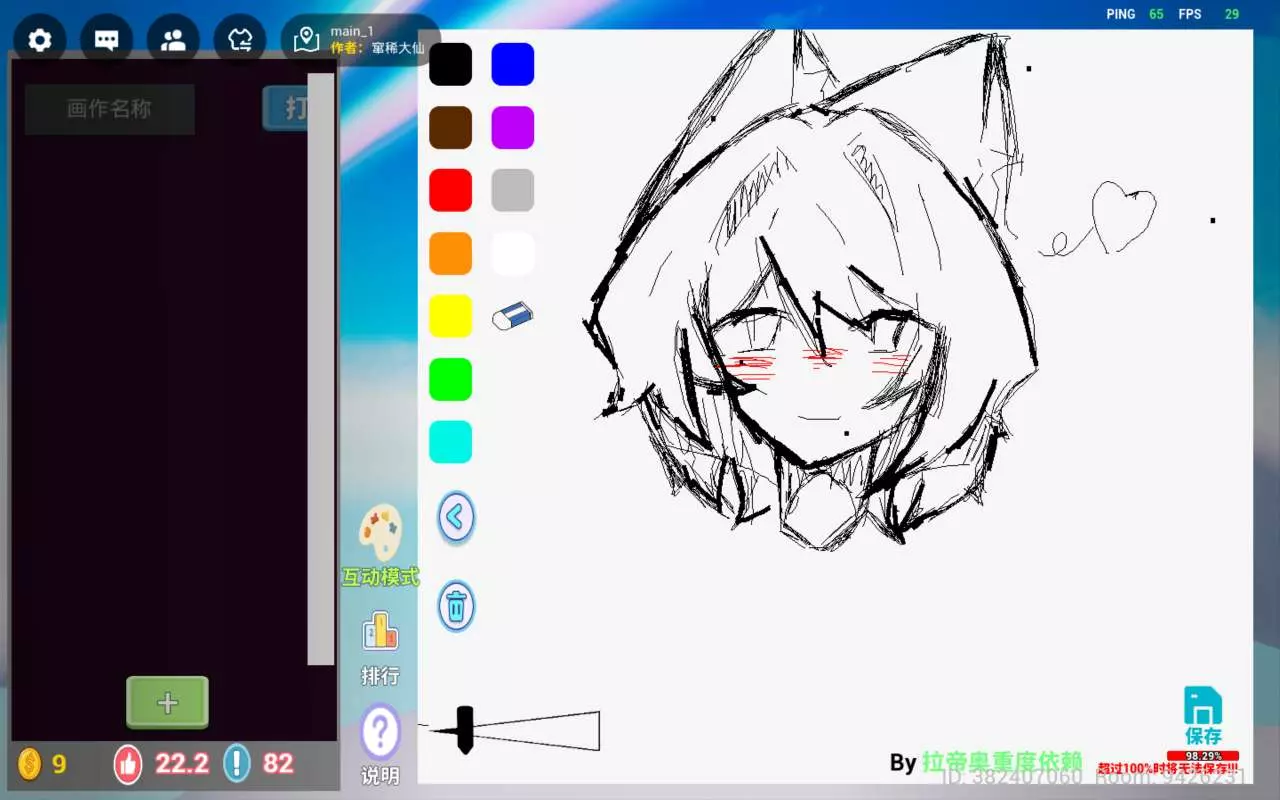Click the coin count 9
This screenshot has width=1280, height=800.
click(59, 764)
